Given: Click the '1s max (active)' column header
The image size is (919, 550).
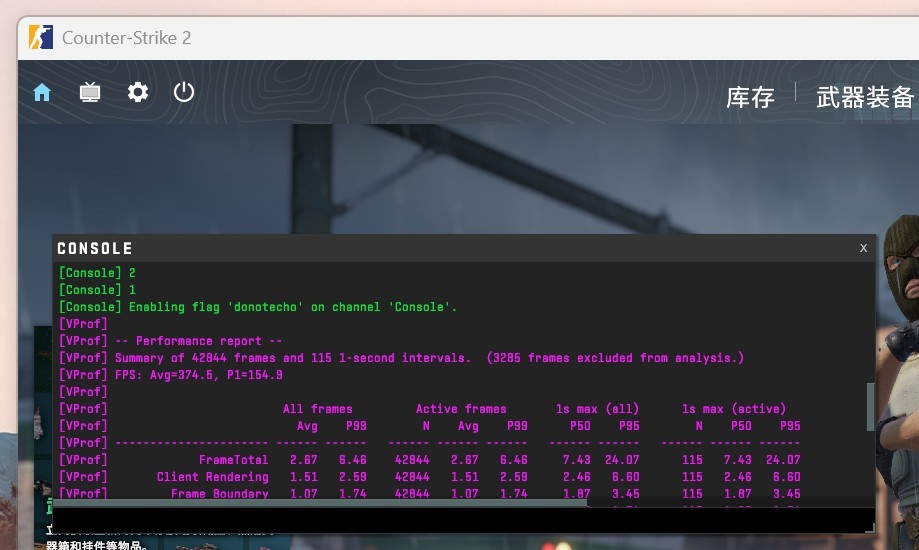Looking at the screenshot, I should (734, 409).
